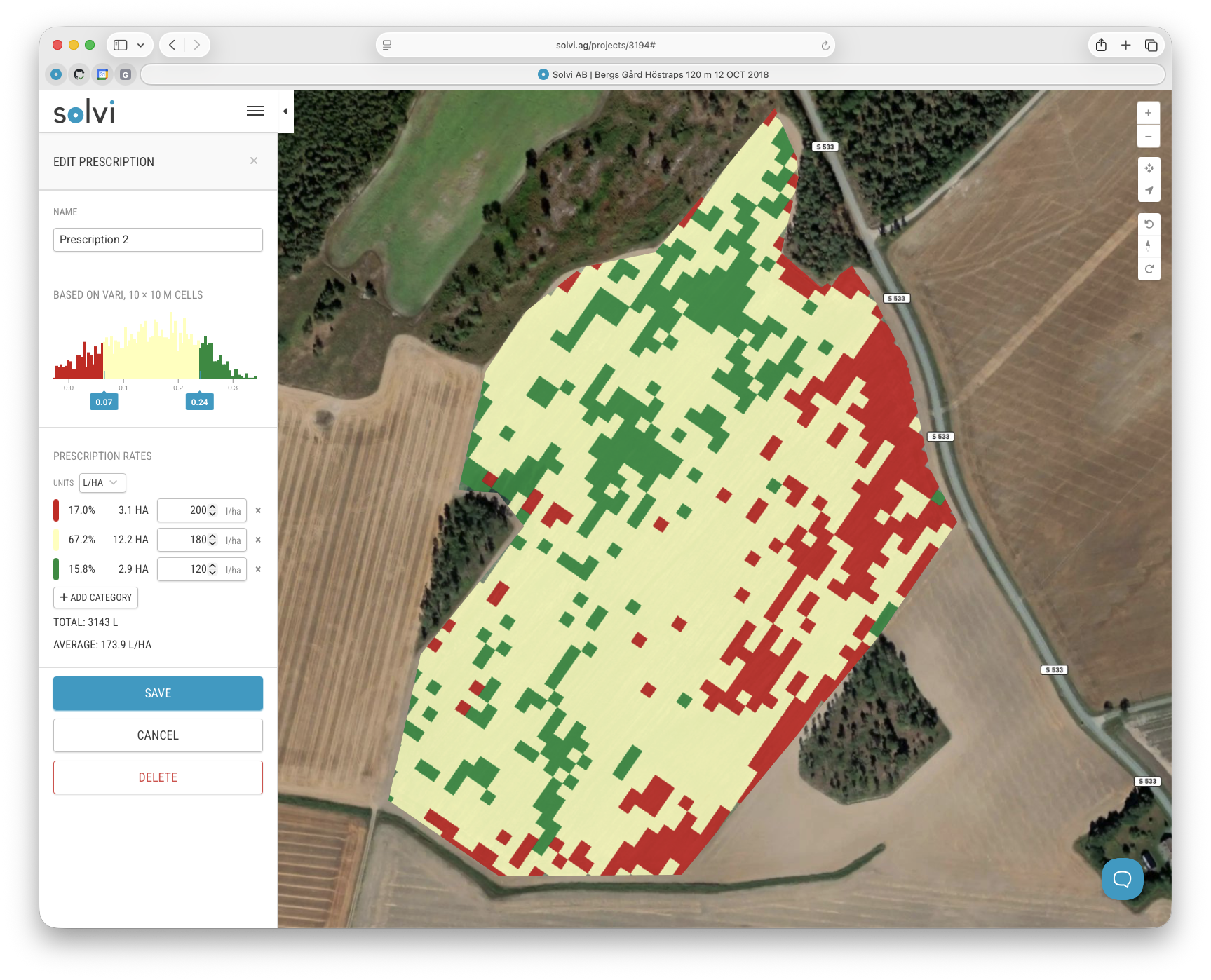The height and width of the screenshot is (980, 1211).
Task: Fit map to field extent
Action: click(x=1149, y=168)
